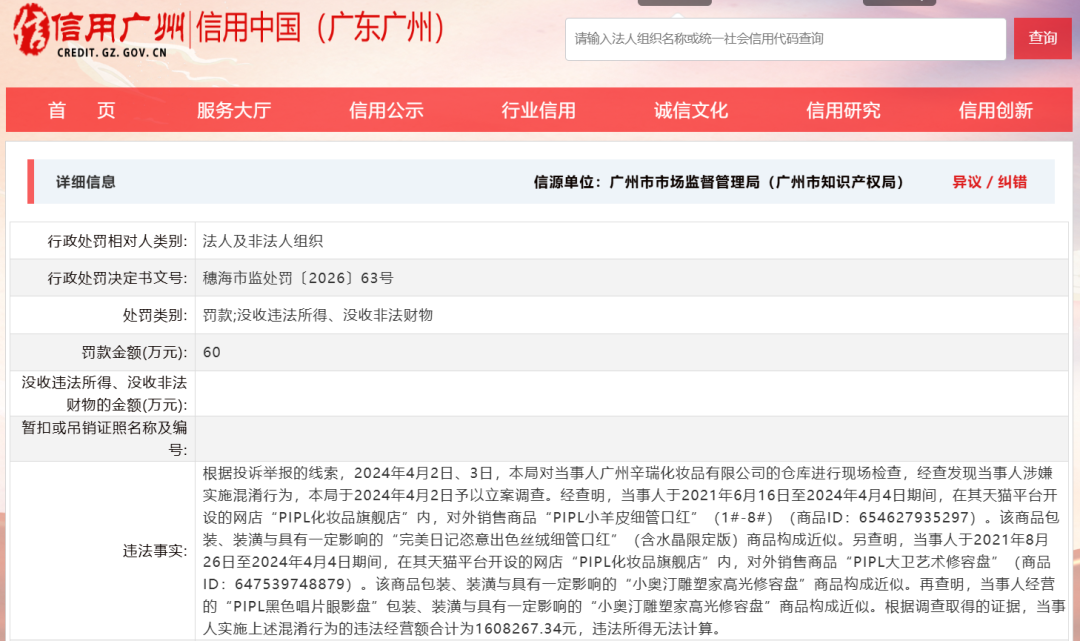Open the 信用研究 menu item

click(843, 111)
